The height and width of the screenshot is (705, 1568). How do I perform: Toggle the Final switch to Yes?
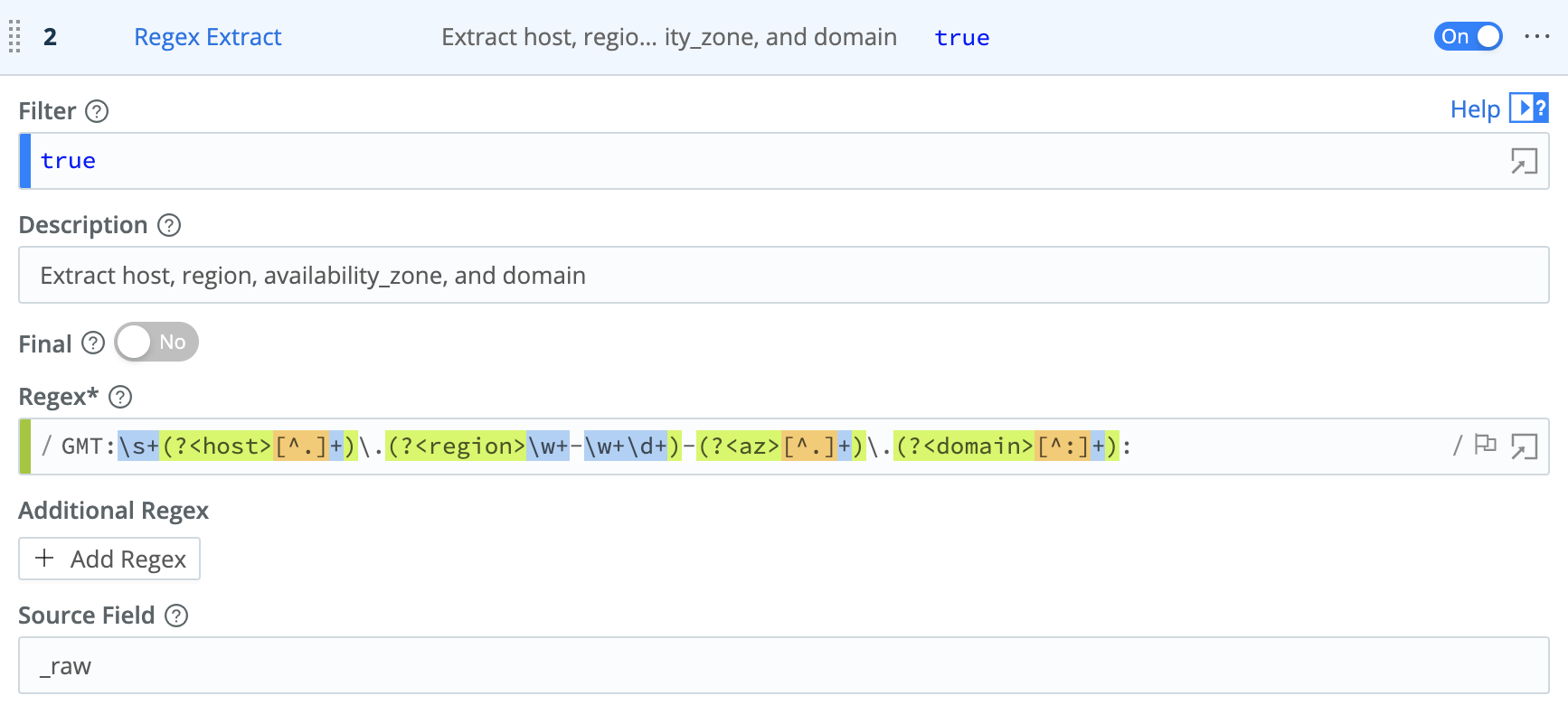pos(156,343)
